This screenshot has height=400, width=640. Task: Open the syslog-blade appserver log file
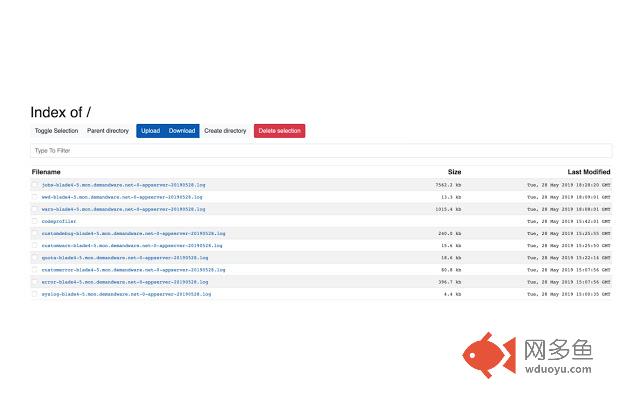(127, 294)
